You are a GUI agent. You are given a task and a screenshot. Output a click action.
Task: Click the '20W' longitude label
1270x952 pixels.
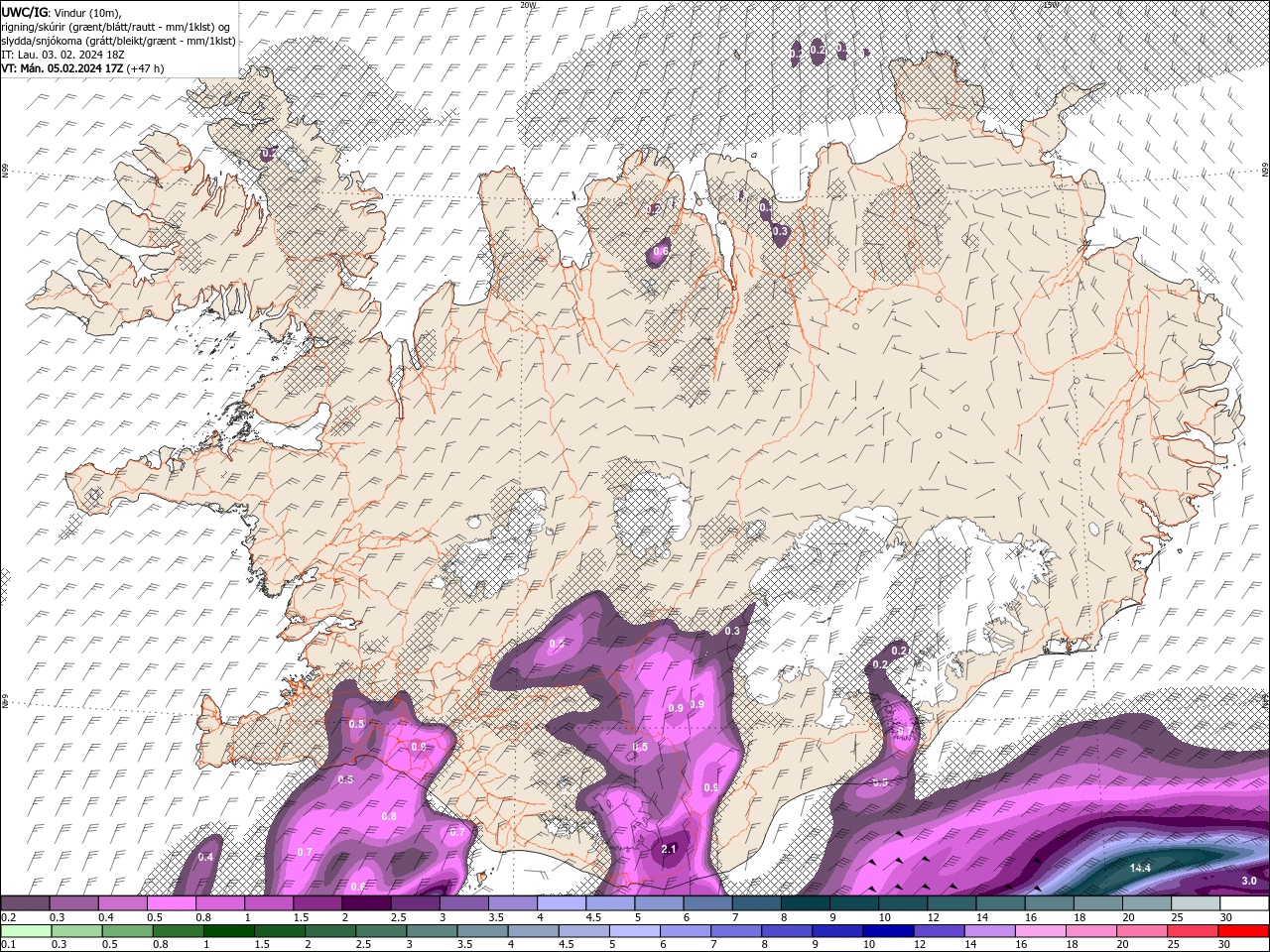coord(527,5)
